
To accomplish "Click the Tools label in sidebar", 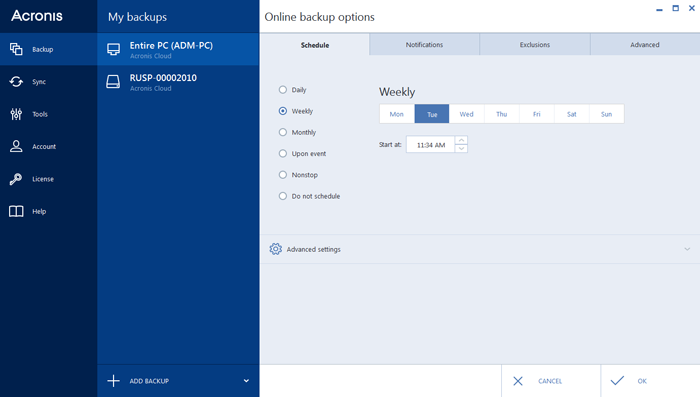I will (x=40, y=114).
